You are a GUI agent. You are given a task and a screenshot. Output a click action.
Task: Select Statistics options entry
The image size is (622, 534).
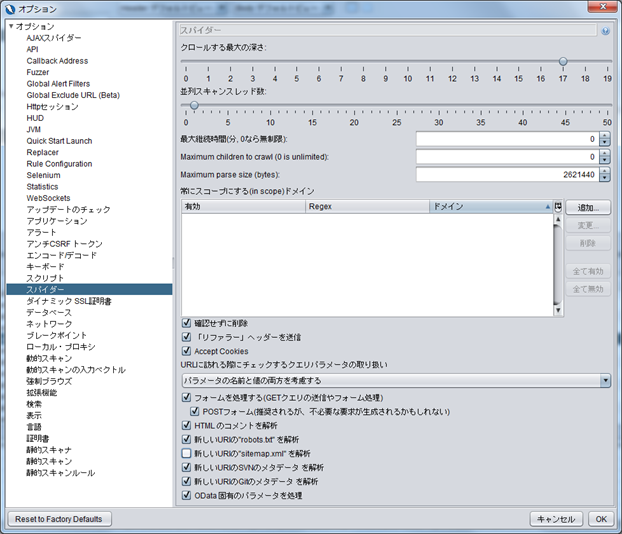click(42, 186)
